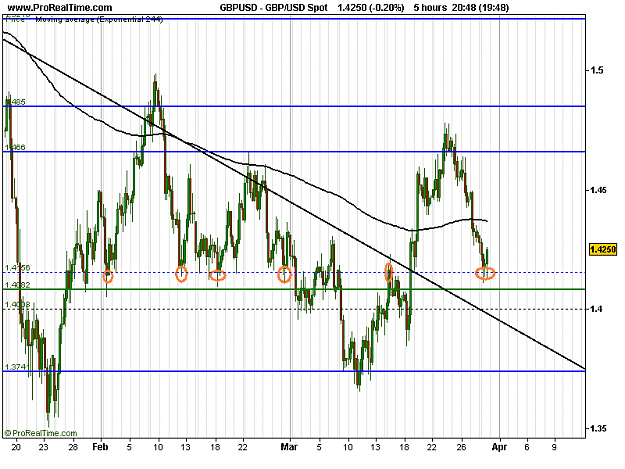Select the Moving average (Exponential 244) label
625x469 pixels.
coord(99,19)
